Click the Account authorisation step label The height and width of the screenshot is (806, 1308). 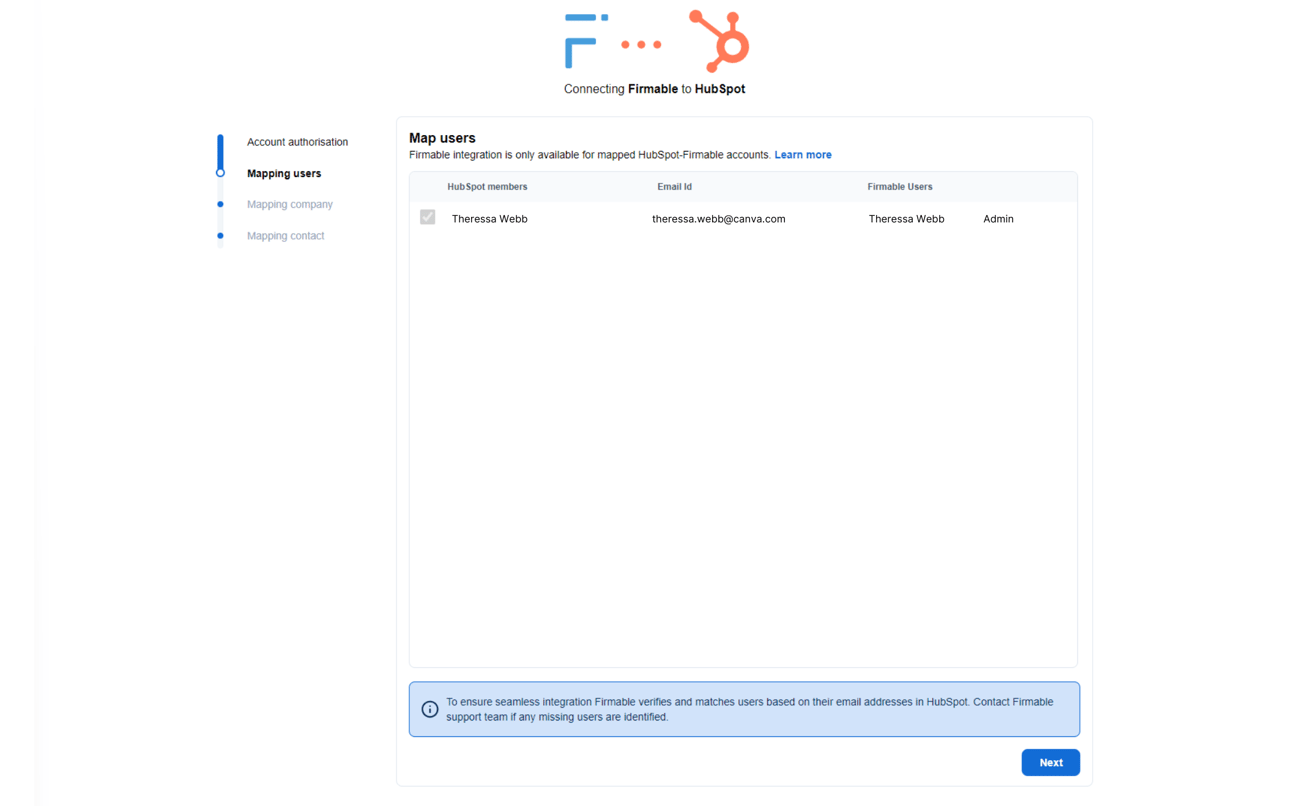pyautogui.click(x=297, y=141)
